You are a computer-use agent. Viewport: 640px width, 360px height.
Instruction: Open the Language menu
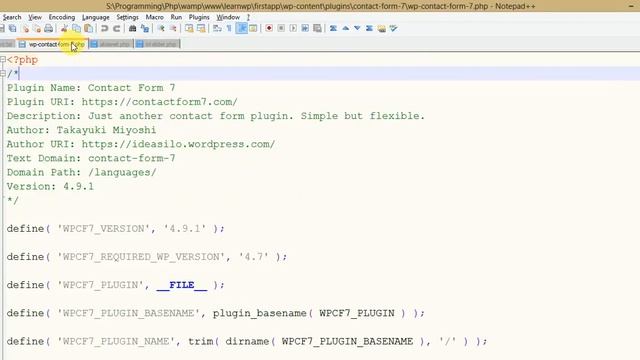coord(96,17)
